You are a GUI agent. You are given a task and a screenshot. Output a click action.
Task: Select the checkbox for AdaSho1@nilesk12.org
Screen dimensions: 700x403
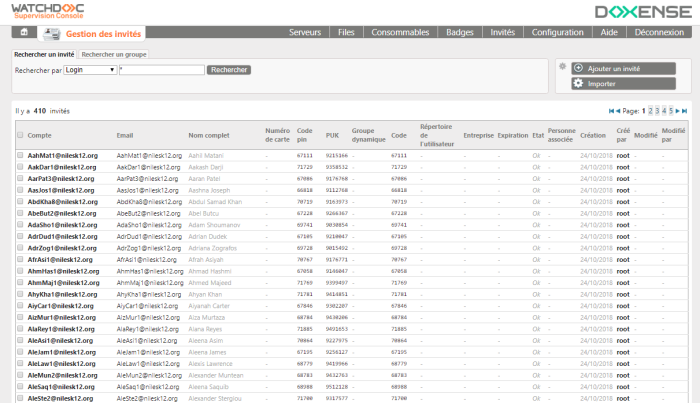20,225
